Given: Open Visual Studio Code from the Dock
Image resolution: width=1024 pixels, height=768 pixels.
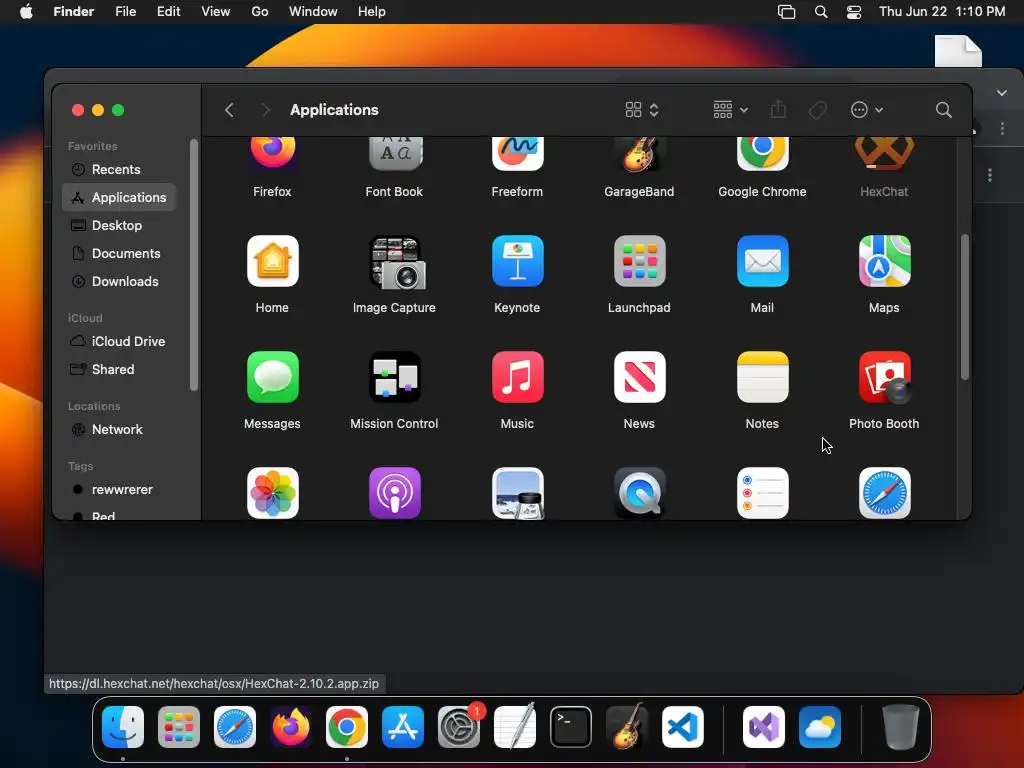Looking at the screenshot, I should [682, 727].
